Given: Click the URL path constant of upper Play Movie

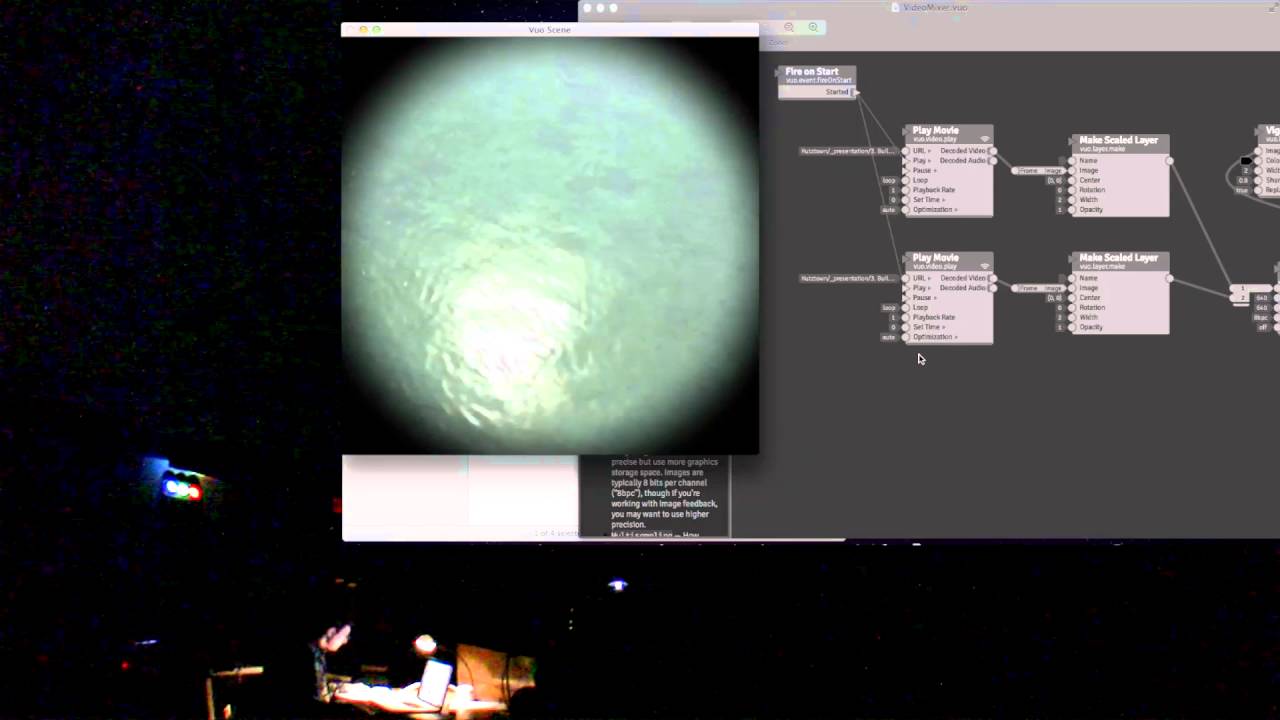Looking at the screenshot, I should point(848,151).
